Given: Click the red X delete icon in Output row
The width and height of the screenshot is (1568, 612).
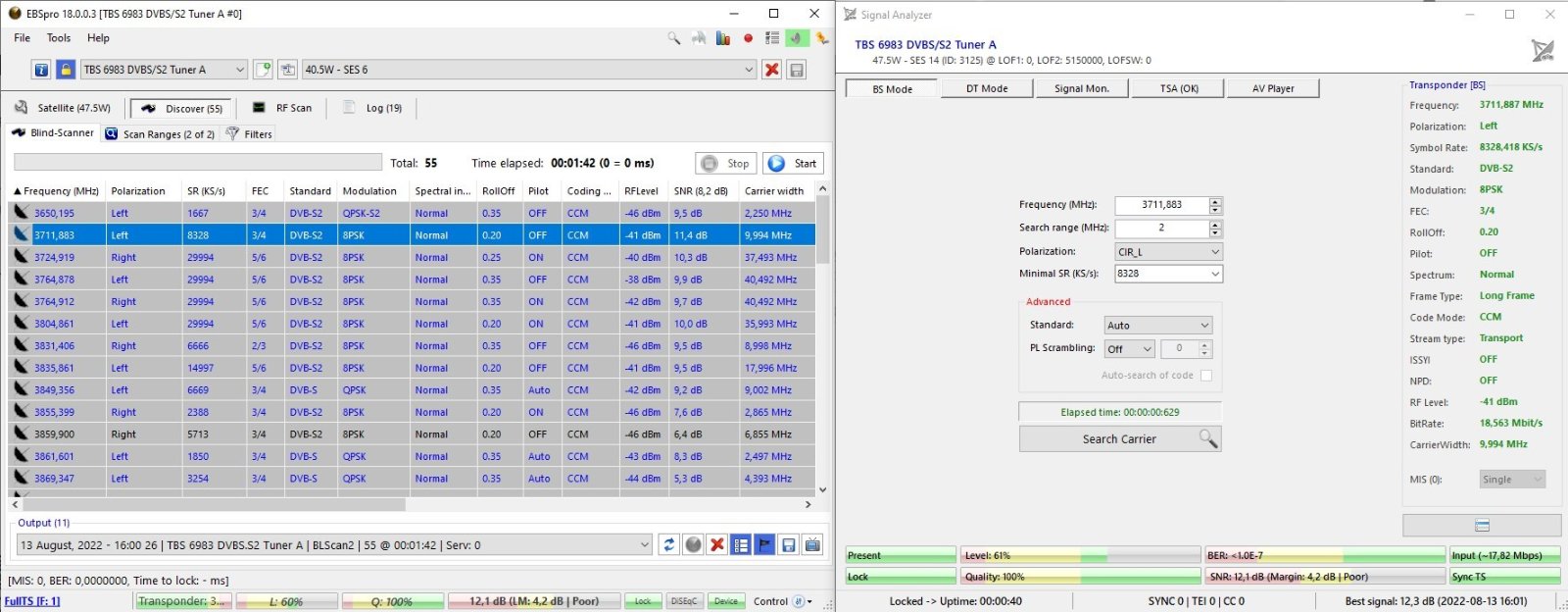Looking at the screenshot, I should (x=717, y=545).
